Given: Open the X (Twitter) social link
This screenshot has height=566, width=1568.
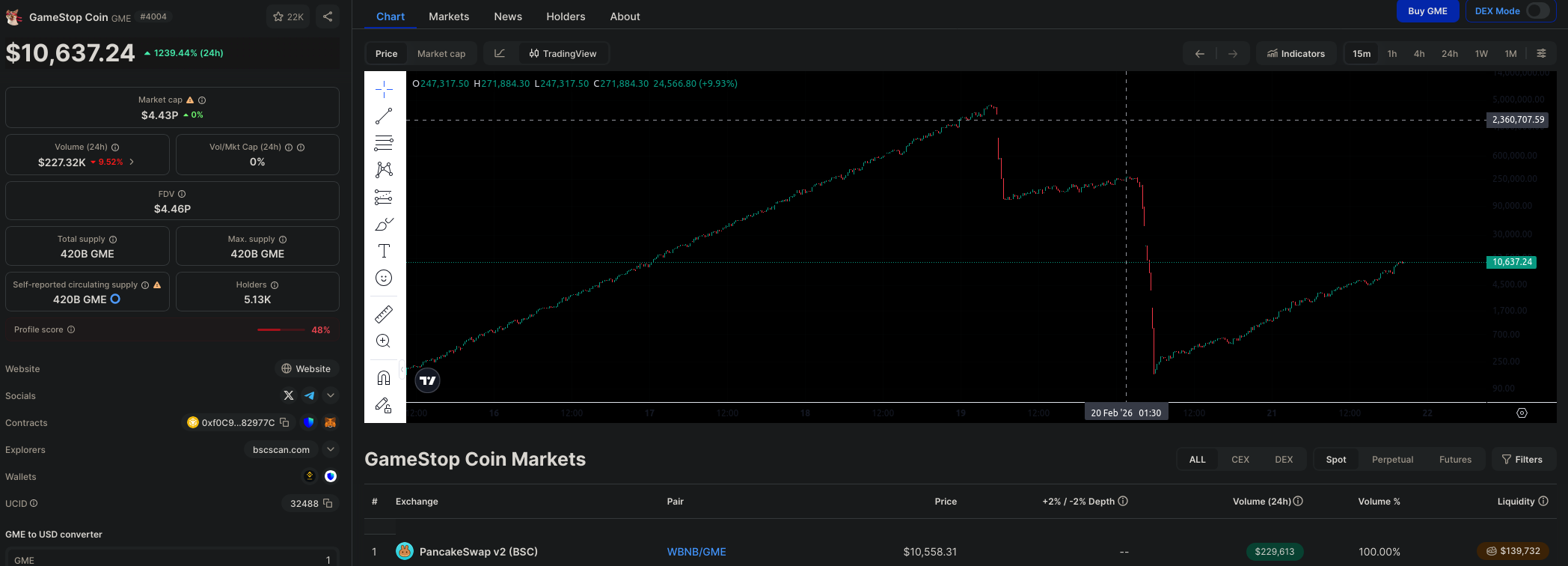Looking at the screenshot, I should pos(289,395).
